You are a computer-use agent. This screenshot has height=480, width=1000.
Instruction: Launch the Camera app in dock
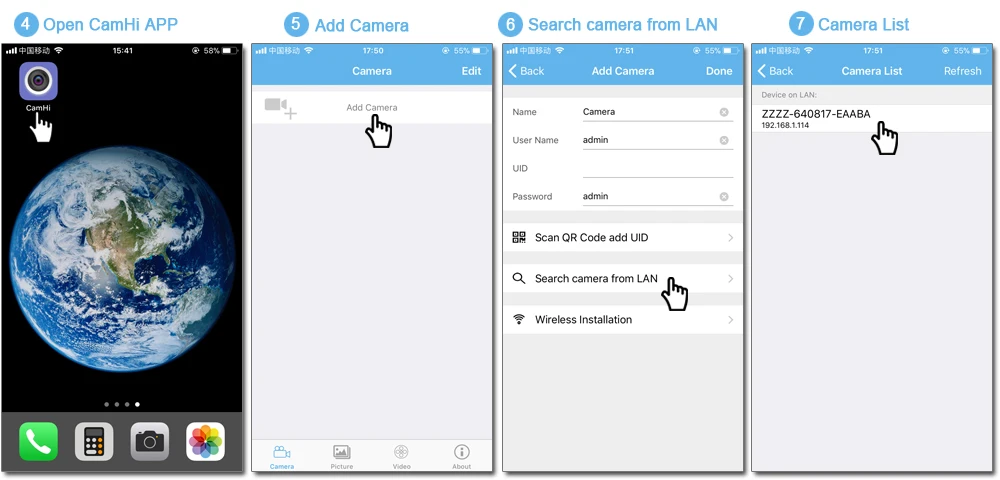click(150, 441)
